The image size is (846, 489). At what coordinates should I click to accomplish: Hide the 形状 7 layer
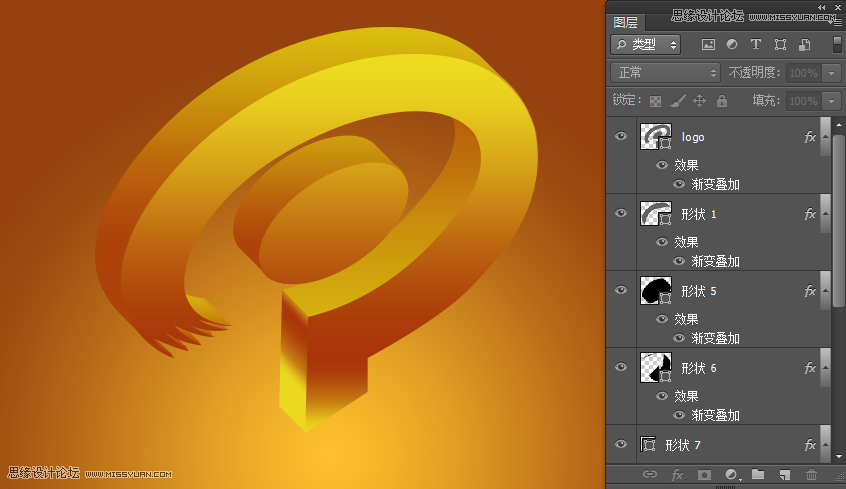621,444
